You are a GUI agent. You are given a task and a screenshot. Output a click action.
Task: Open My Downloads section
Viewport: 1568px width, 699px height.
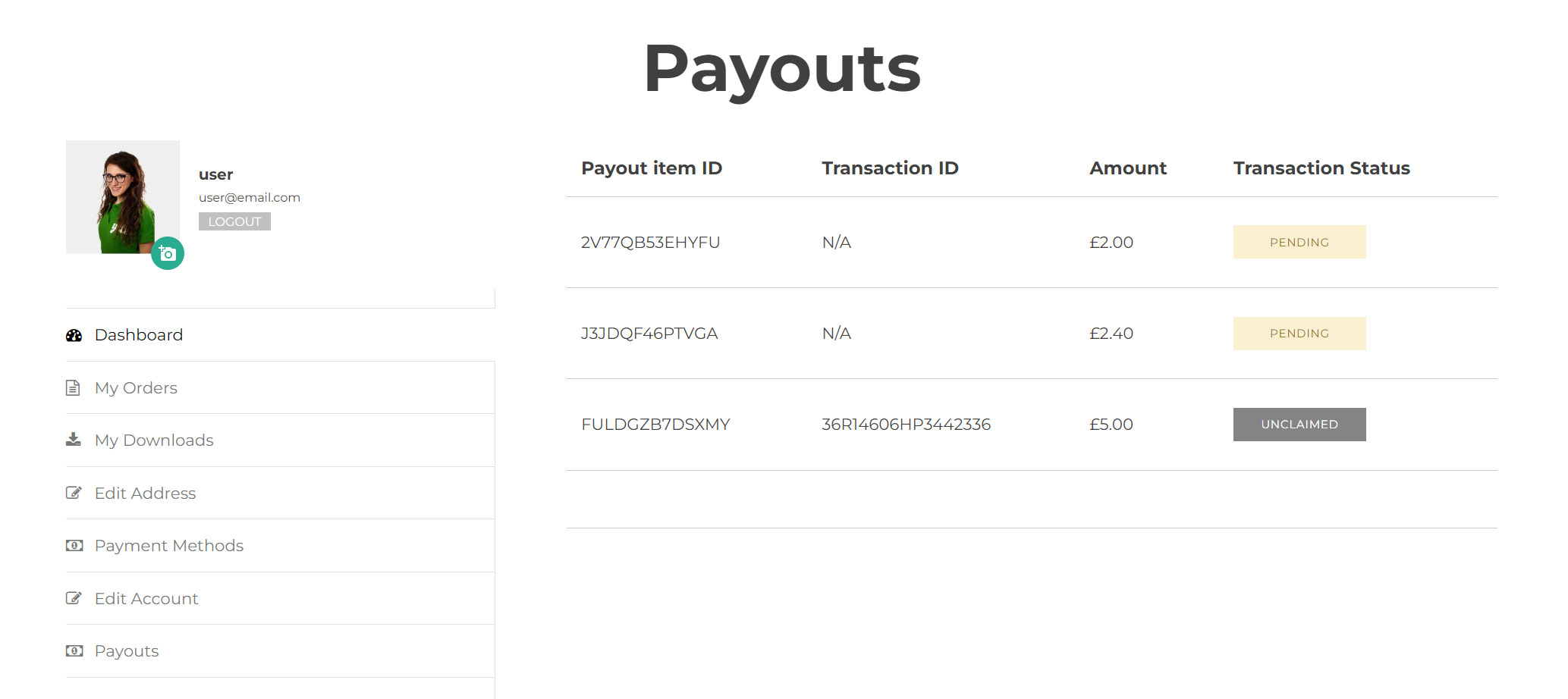coord(154,440)
